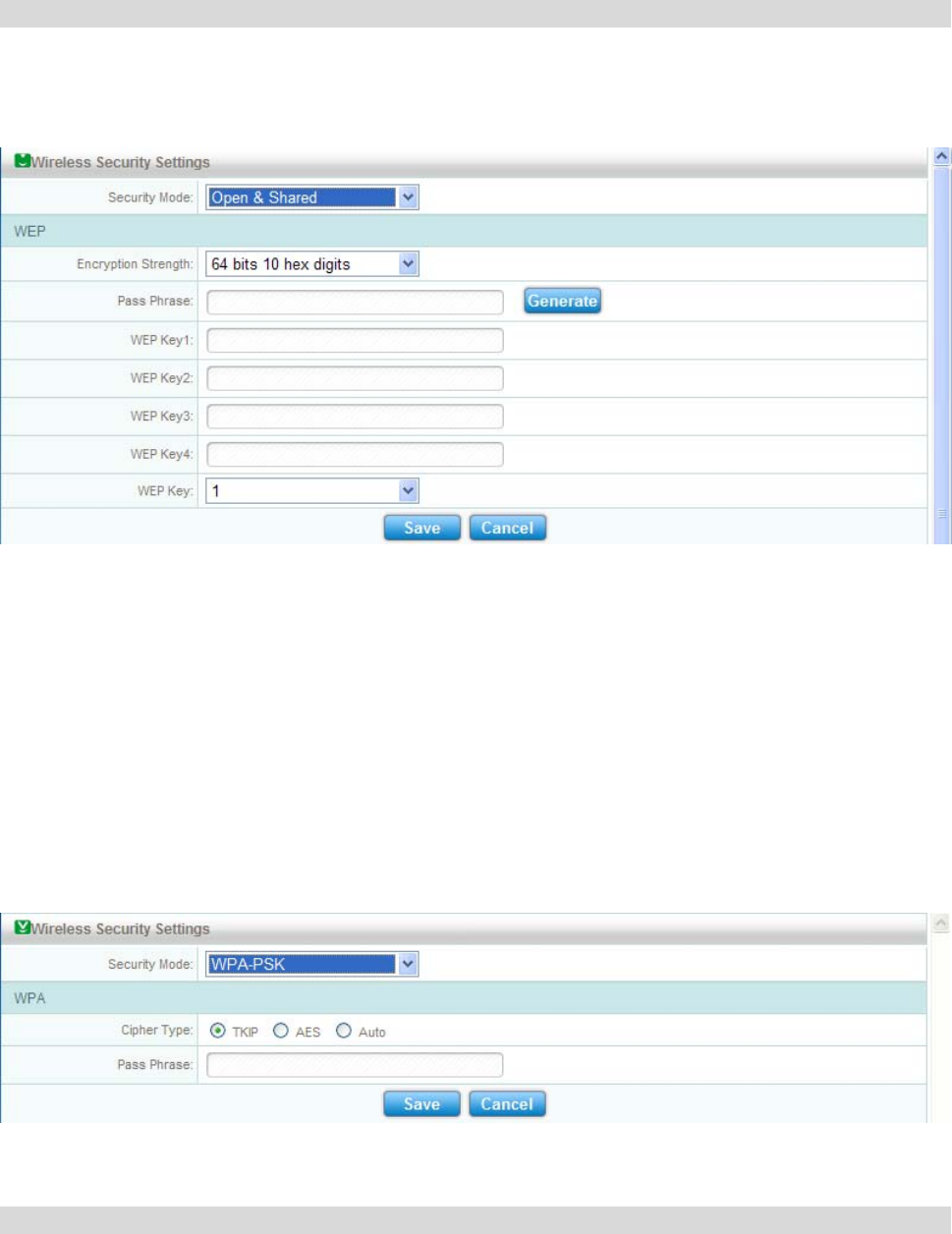Click Pass Phrase field in WPA section

click(355, 1065)
